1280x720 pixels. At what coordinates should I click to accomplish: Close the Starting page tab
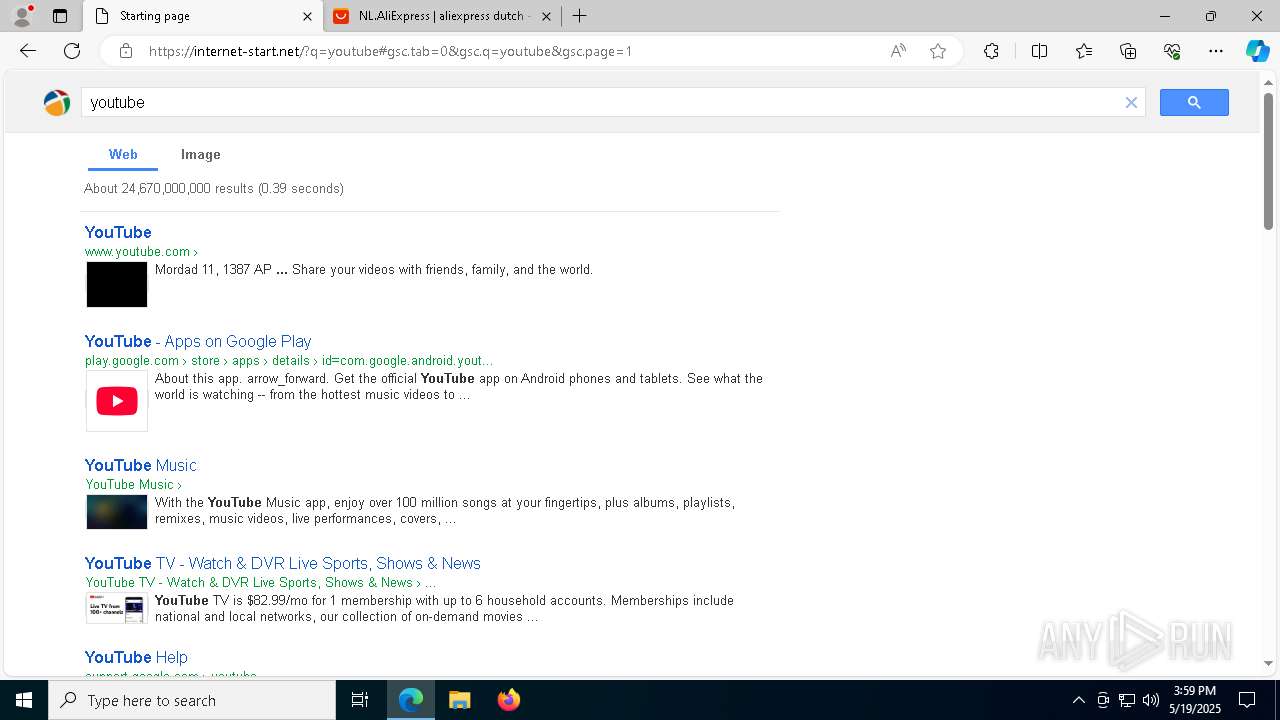307,16
